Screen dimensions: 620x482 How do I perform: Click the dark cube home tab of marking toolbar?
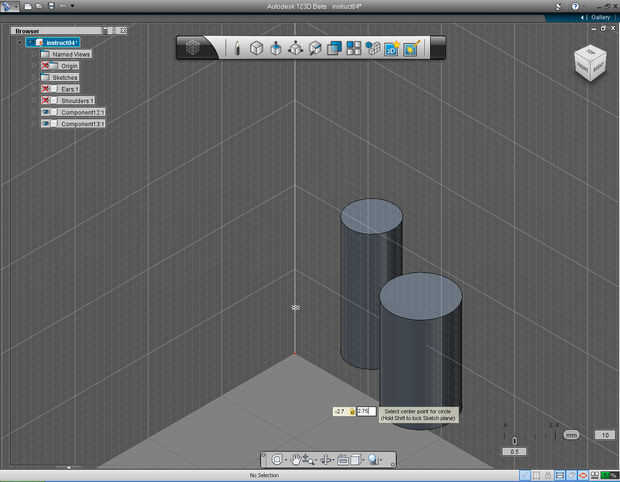click(193, 48)
